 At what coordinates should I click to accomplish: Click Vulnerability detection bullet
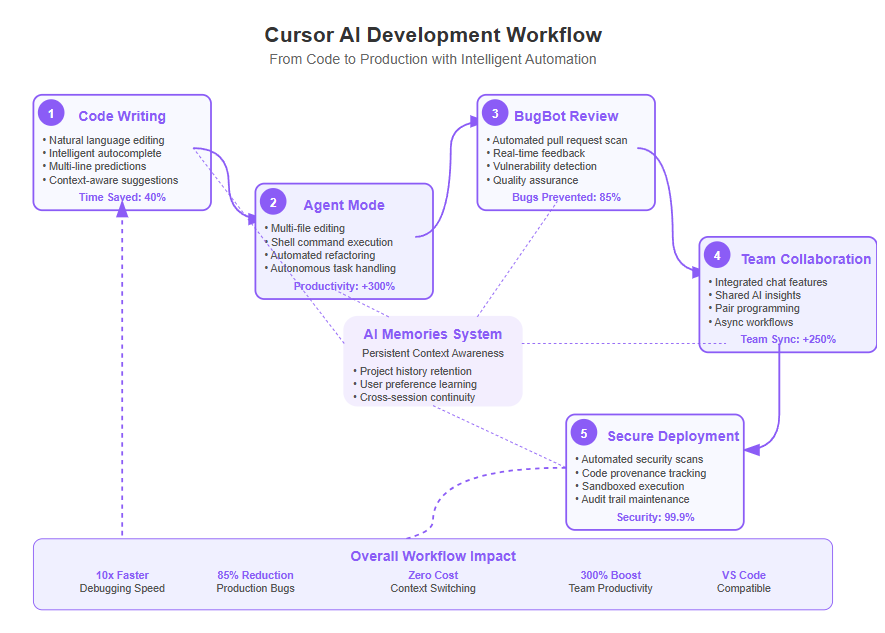tap(542, 166)
